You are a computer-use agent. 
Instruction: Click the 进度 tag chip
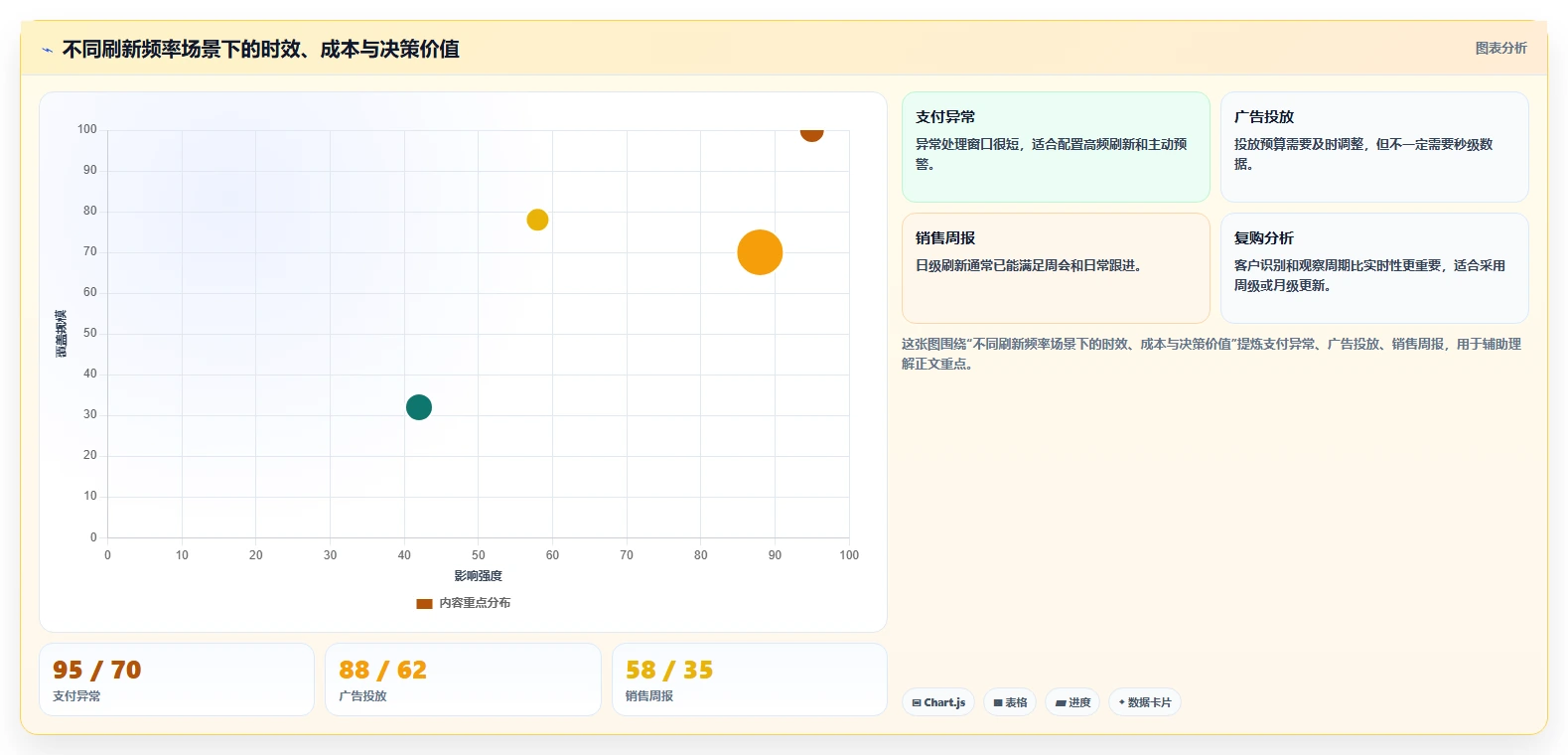(1072, 702)
